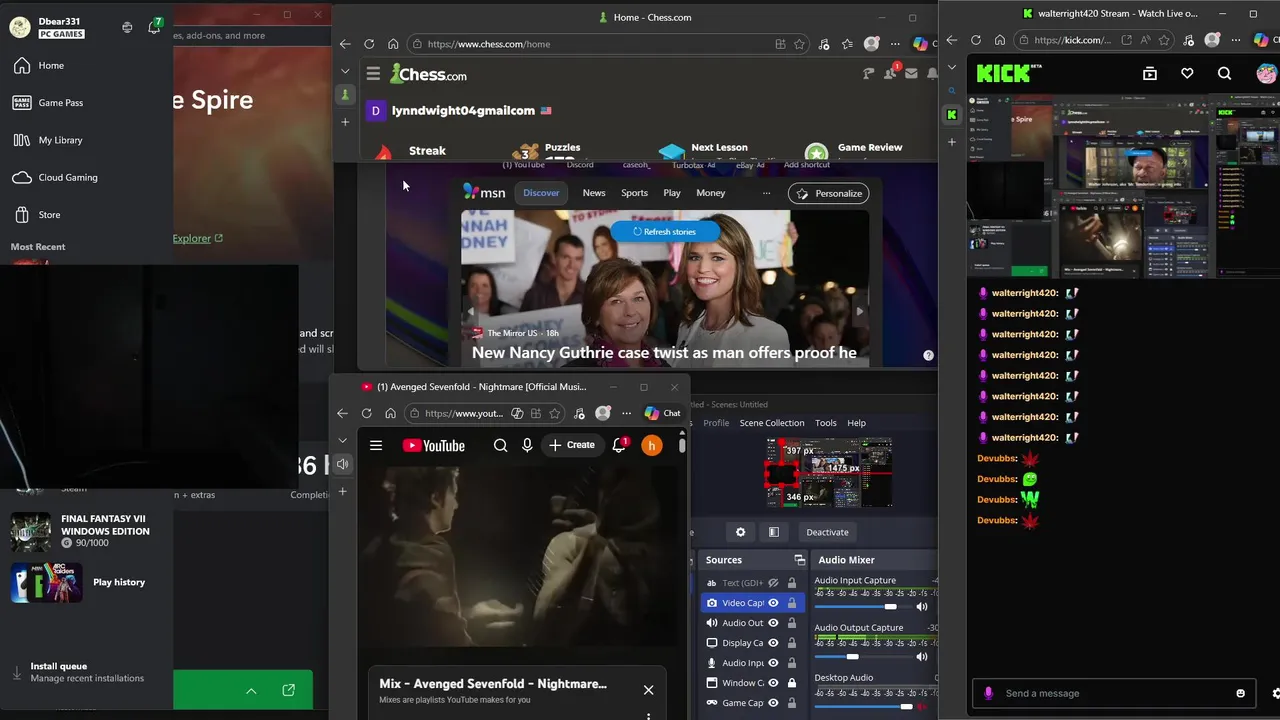Dismiss the Mix - Avenged Sevenfold panel
Image resolution: width=1280 pixels, height=720 pixels.
[x=648, y=690]
